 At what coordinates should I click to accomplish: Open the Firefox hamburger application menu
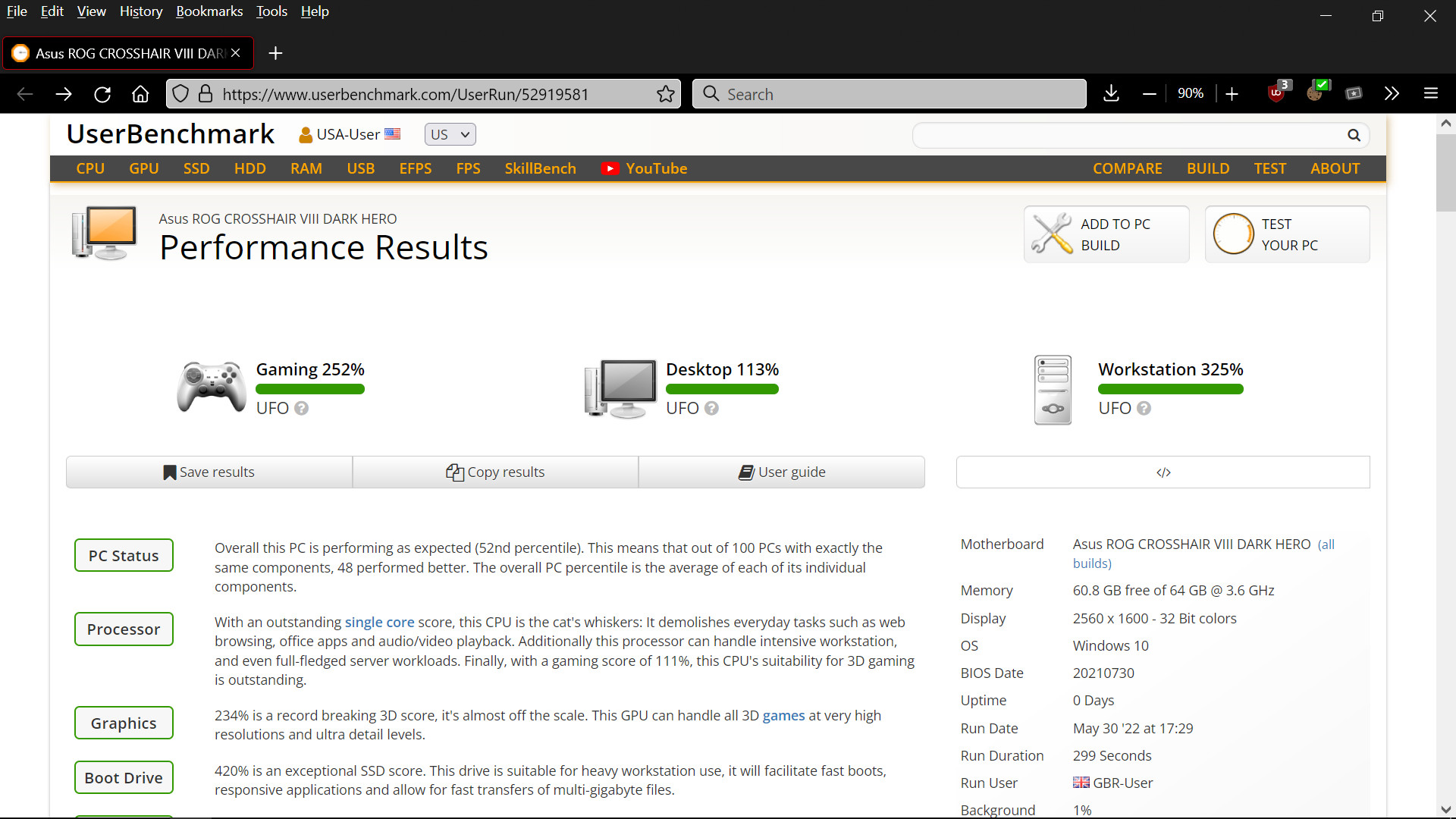click(1431, 93)
